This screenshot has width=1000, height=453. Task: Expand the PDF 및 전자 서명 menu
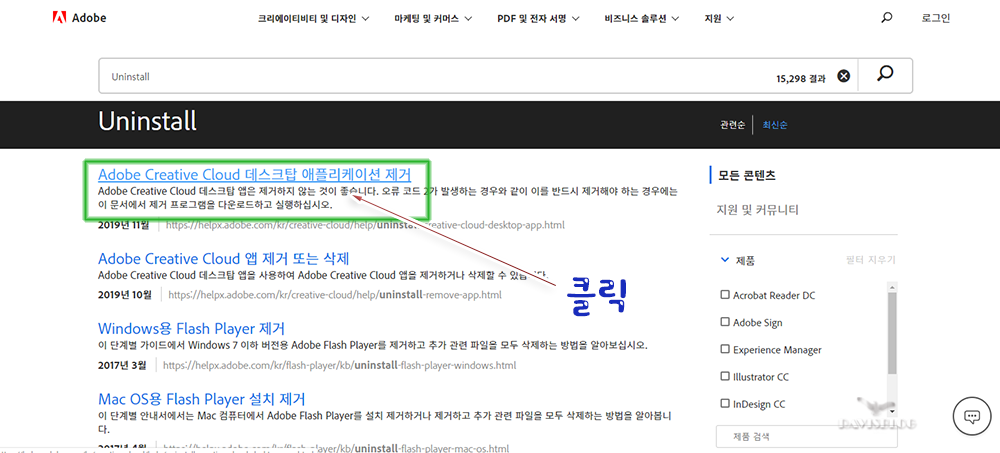pyautogui.click(x=538, y=19)
